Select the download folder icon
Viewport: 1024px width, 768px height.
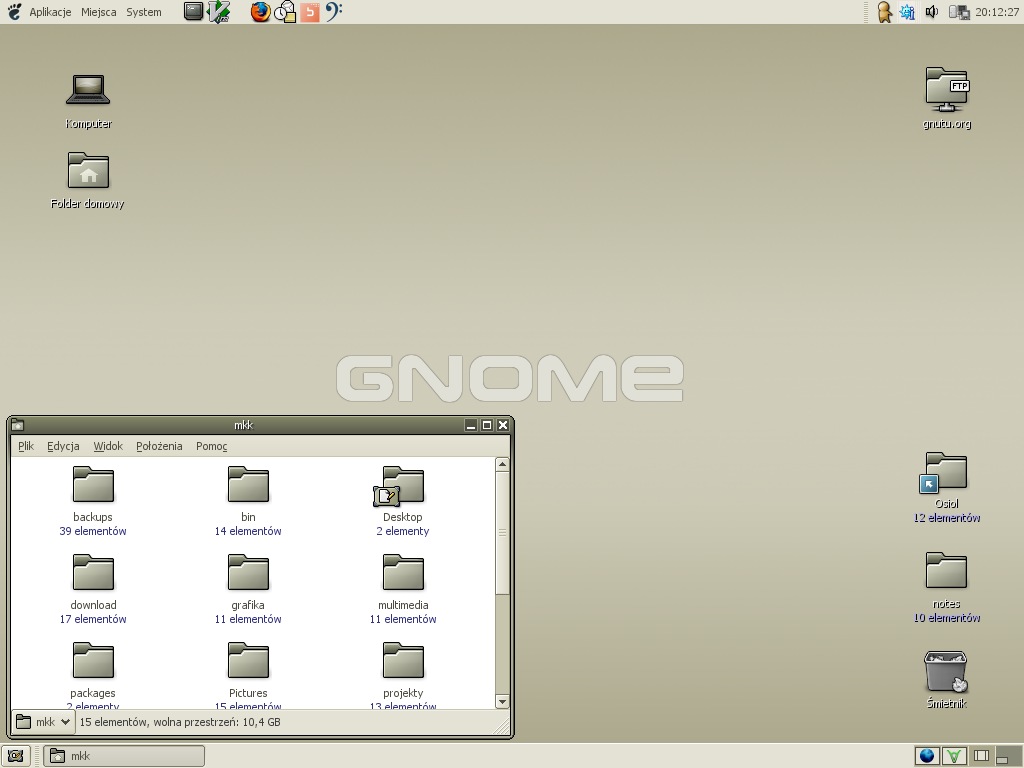tap(93, 573)
